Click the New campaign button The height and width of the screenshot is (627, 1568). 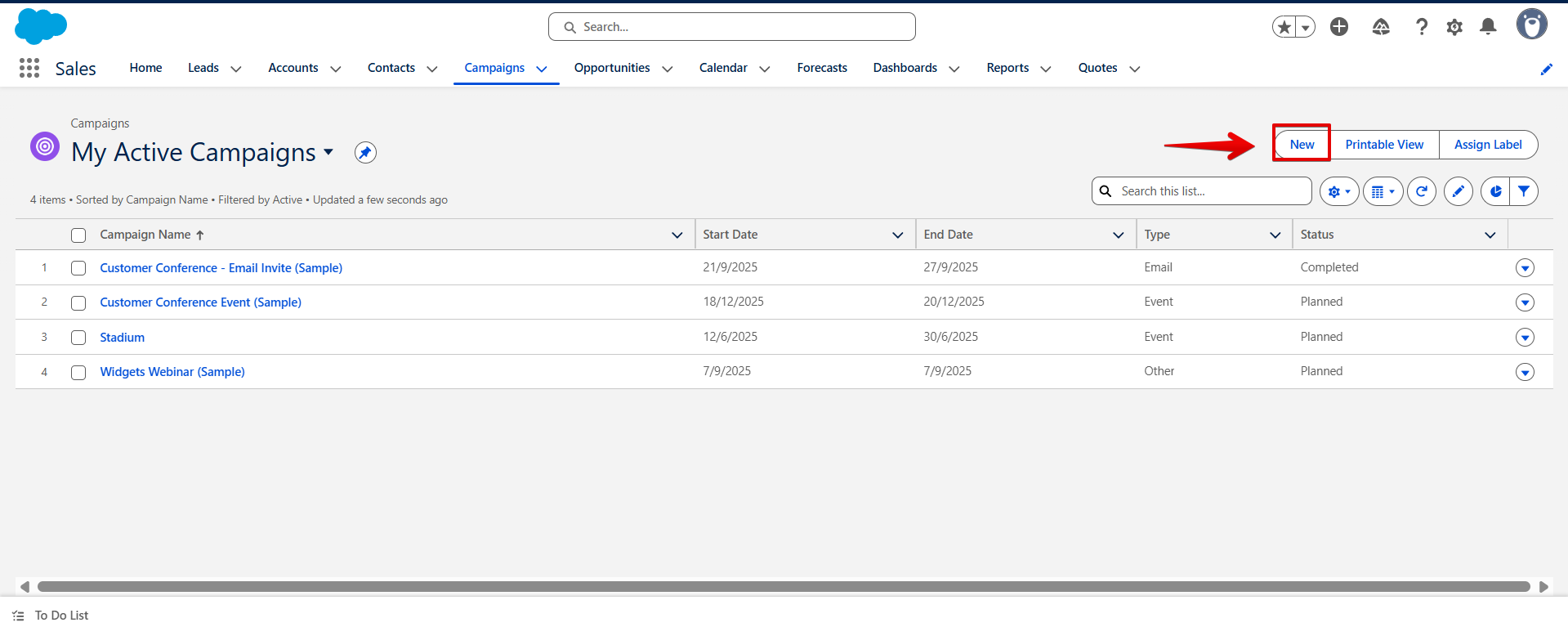[1302, 145]
